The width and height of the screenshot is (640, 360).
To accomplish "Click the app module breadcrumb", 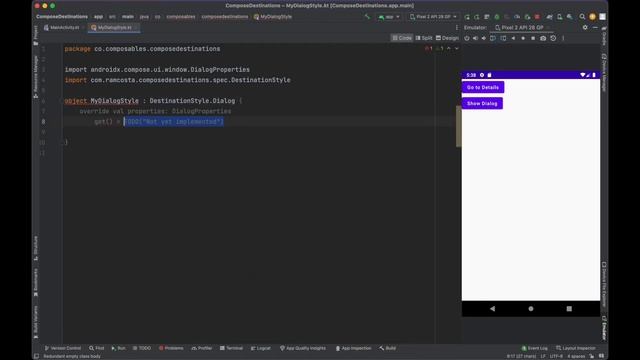I will [98, 17].
